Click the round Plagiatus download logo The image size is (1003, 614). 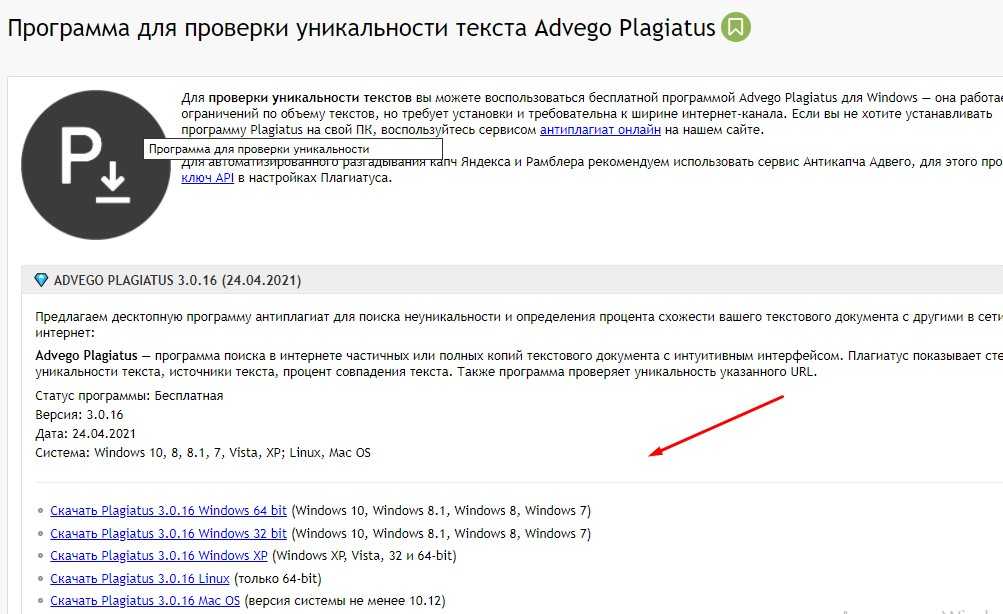click(x=96, y=164)
